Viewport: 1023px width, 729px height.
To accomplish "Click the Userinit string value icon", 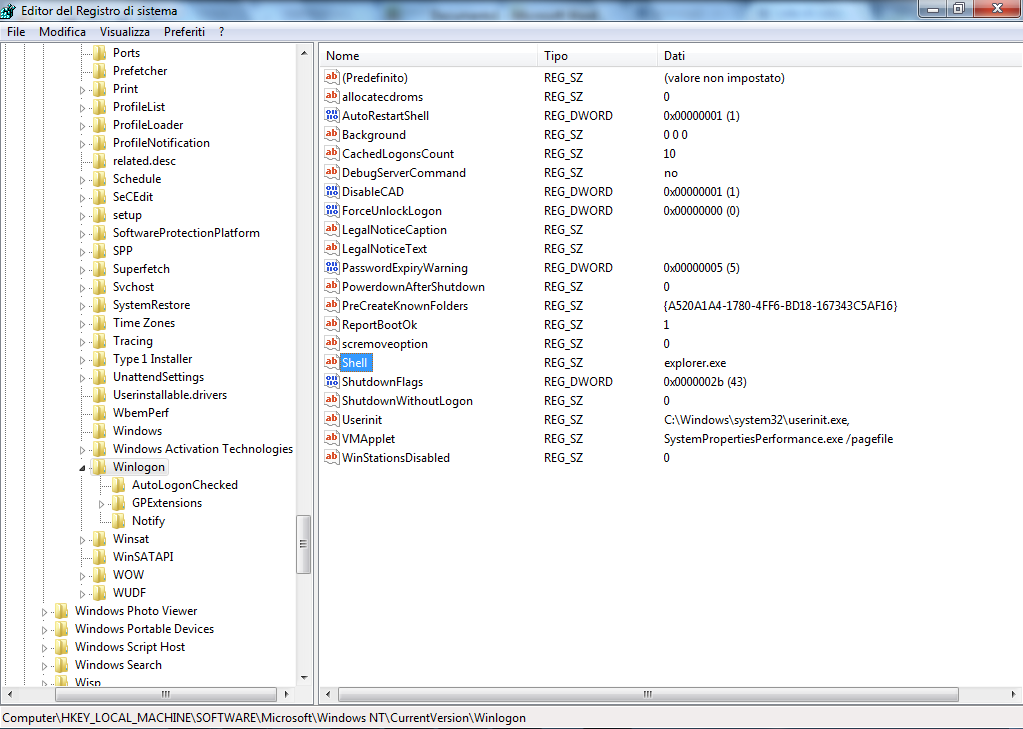I will [331, 419].
